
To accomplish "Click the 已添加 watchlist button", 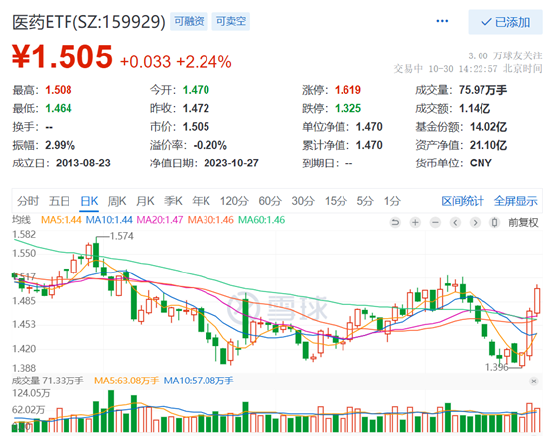I will click(505, 22).
